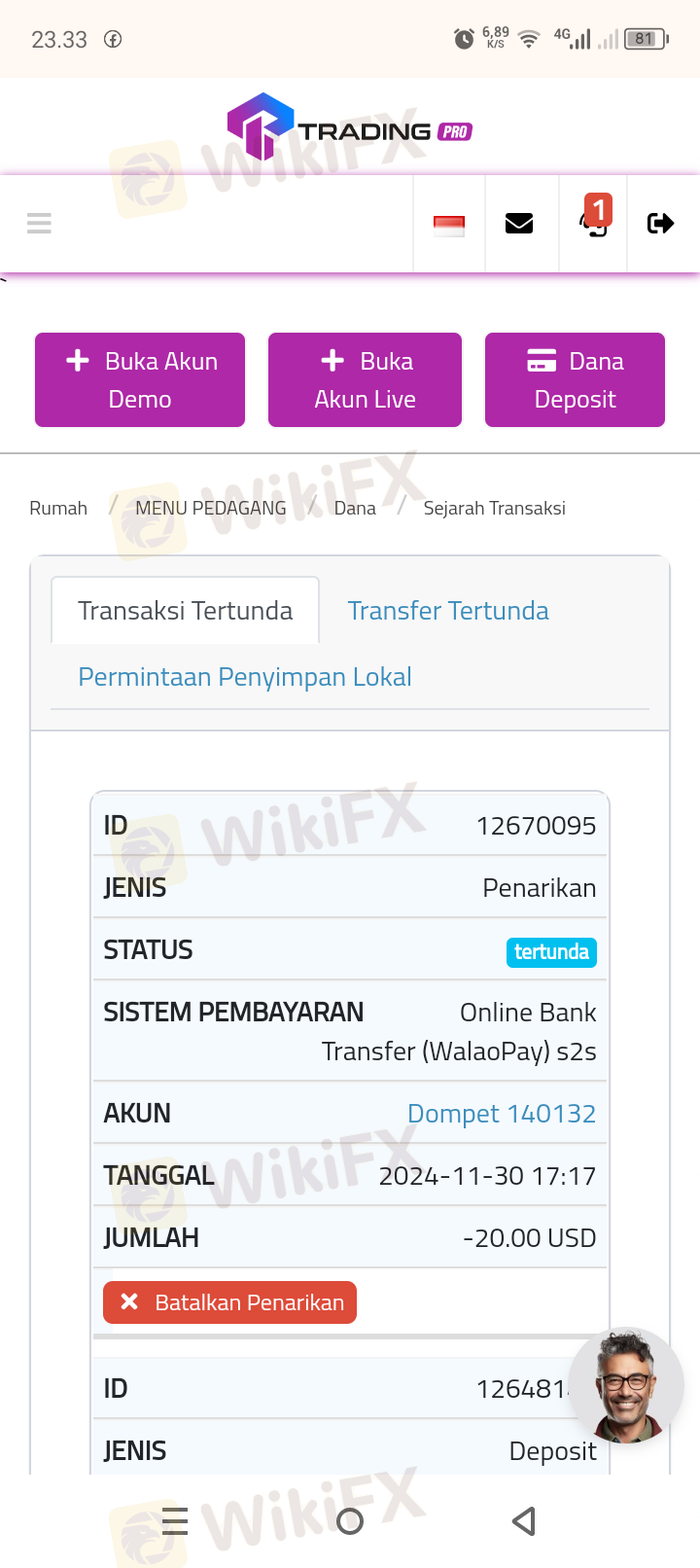The height and width of the screenshot is (1568, 700).
Task: Tap Android home circle button
Action: [350, 1520]
